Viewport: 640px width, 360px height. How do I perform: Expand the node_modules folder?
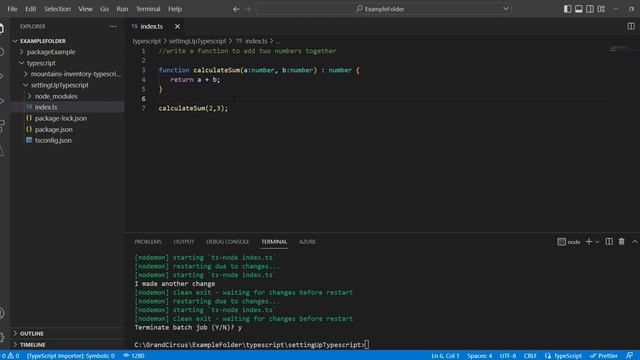(x=56, y=96)
